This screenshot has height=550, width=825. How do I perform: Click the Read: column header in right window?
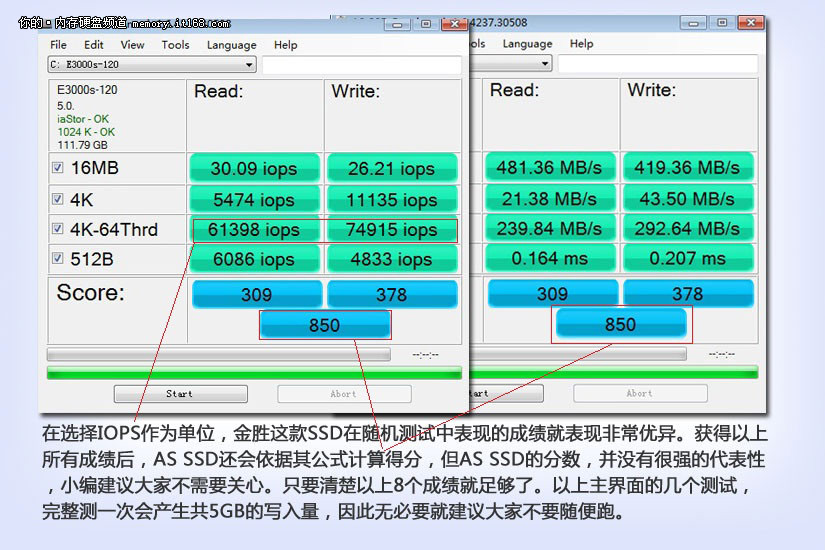515,90
